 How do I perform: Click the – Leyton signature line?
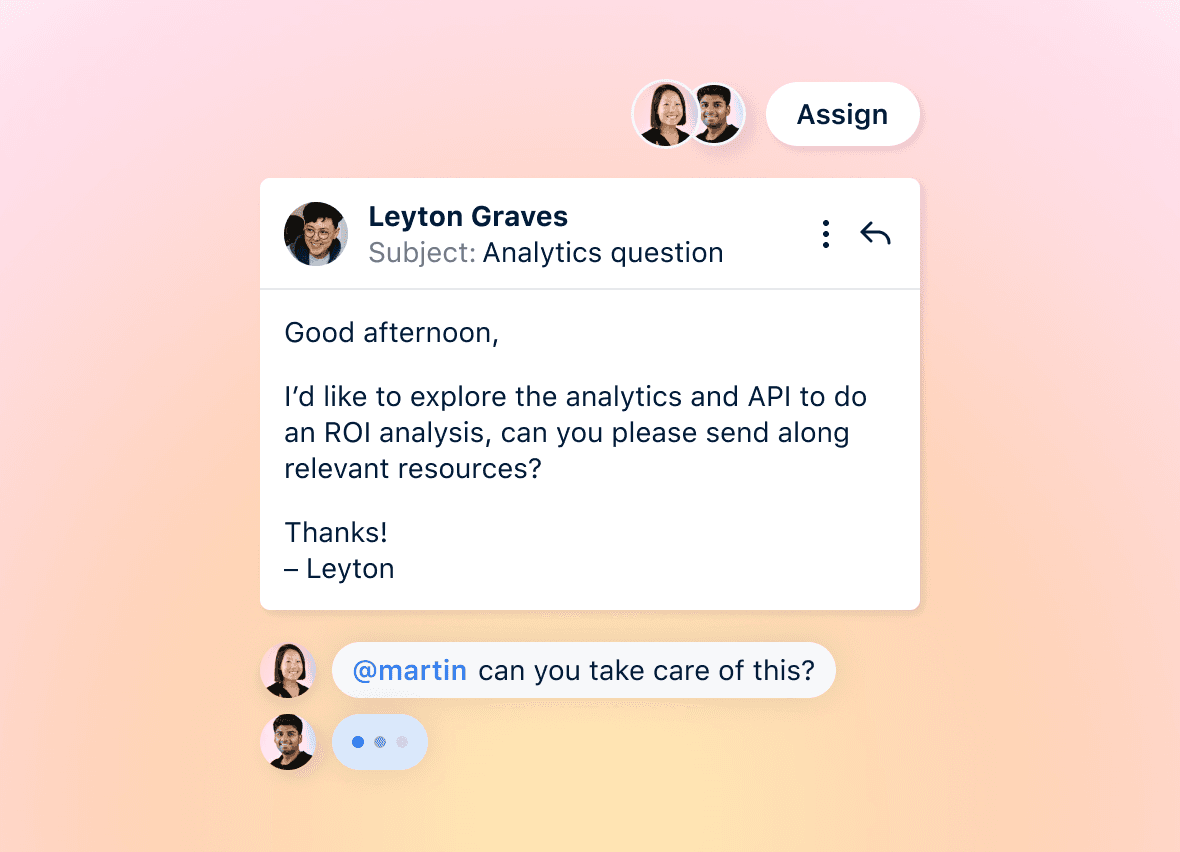point(339,568)
